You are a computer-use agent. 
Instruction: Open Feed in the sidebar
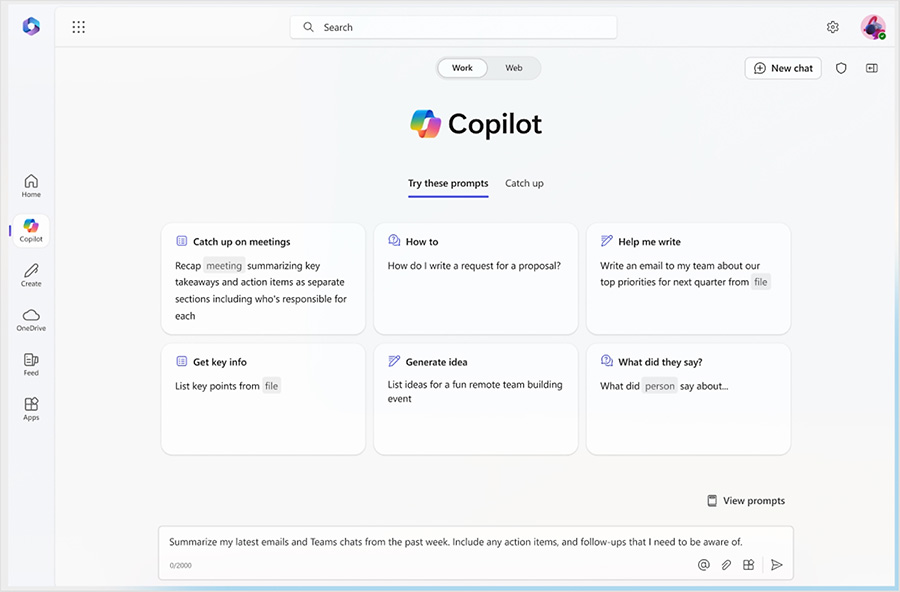click(x=31, y=365)
